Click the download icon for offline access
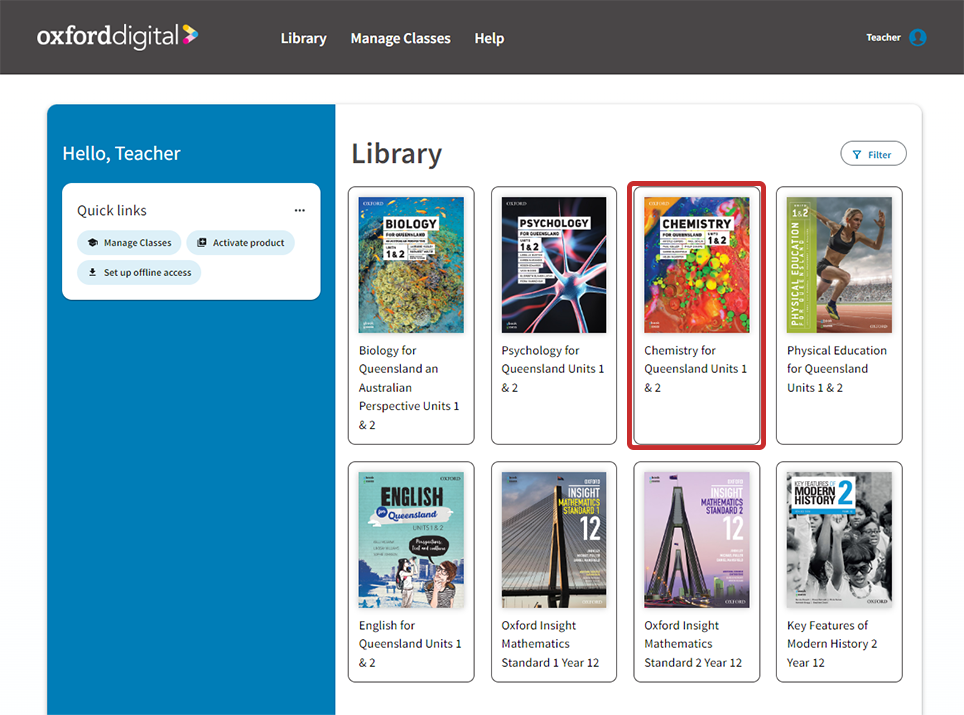The image size is (964, 715). (92, 272)
